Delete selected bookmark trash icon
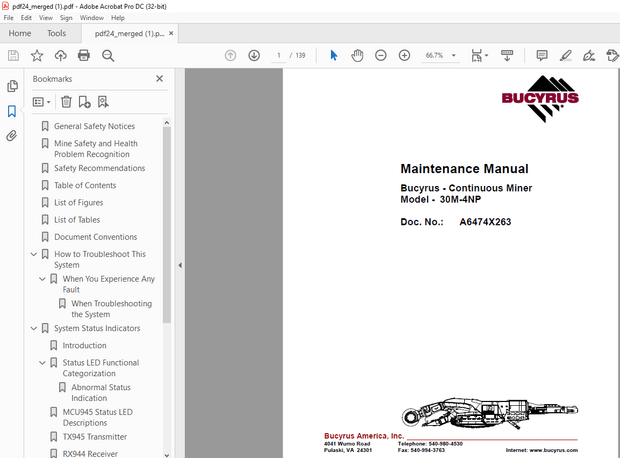Viewport: 620px width, 458px height. [66, 102]
